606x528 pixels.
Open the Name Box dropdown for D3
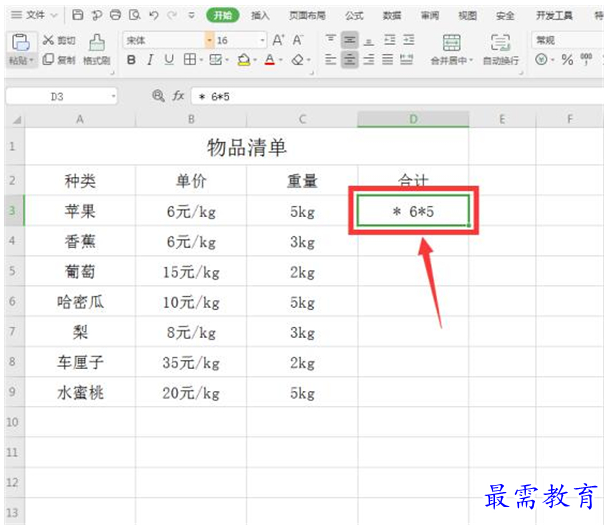(113, 96)
